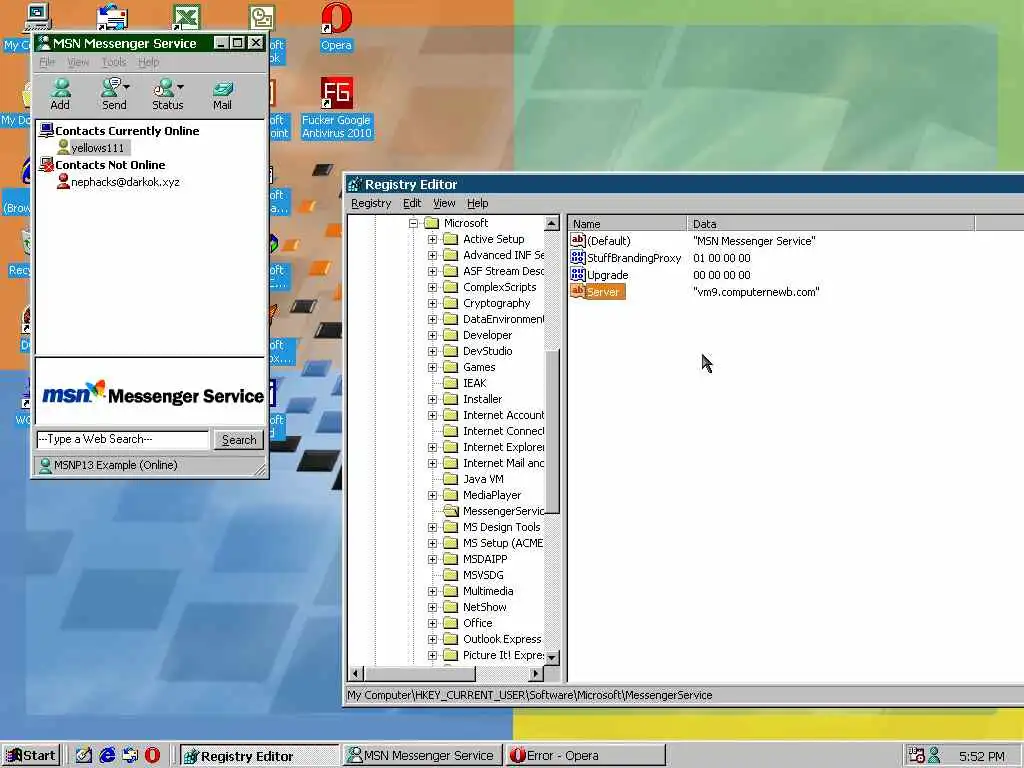Click the scheduler tray icon beside clock

[916, 756]
